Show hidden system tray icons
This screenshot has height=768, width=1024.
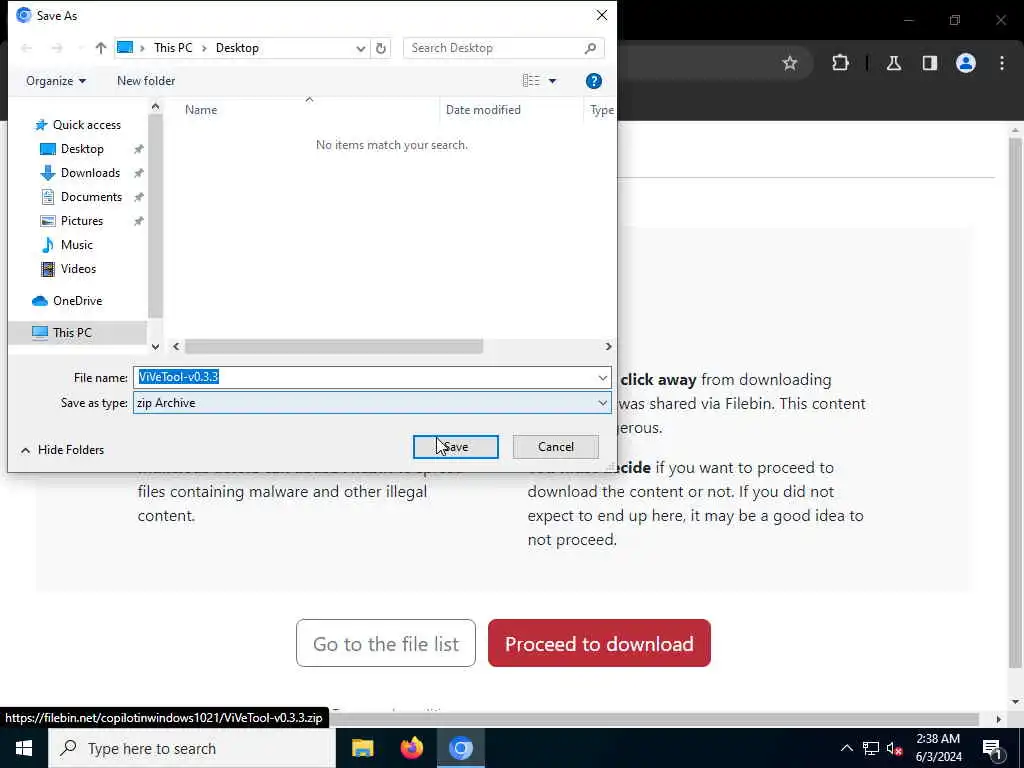coord(846,748)
